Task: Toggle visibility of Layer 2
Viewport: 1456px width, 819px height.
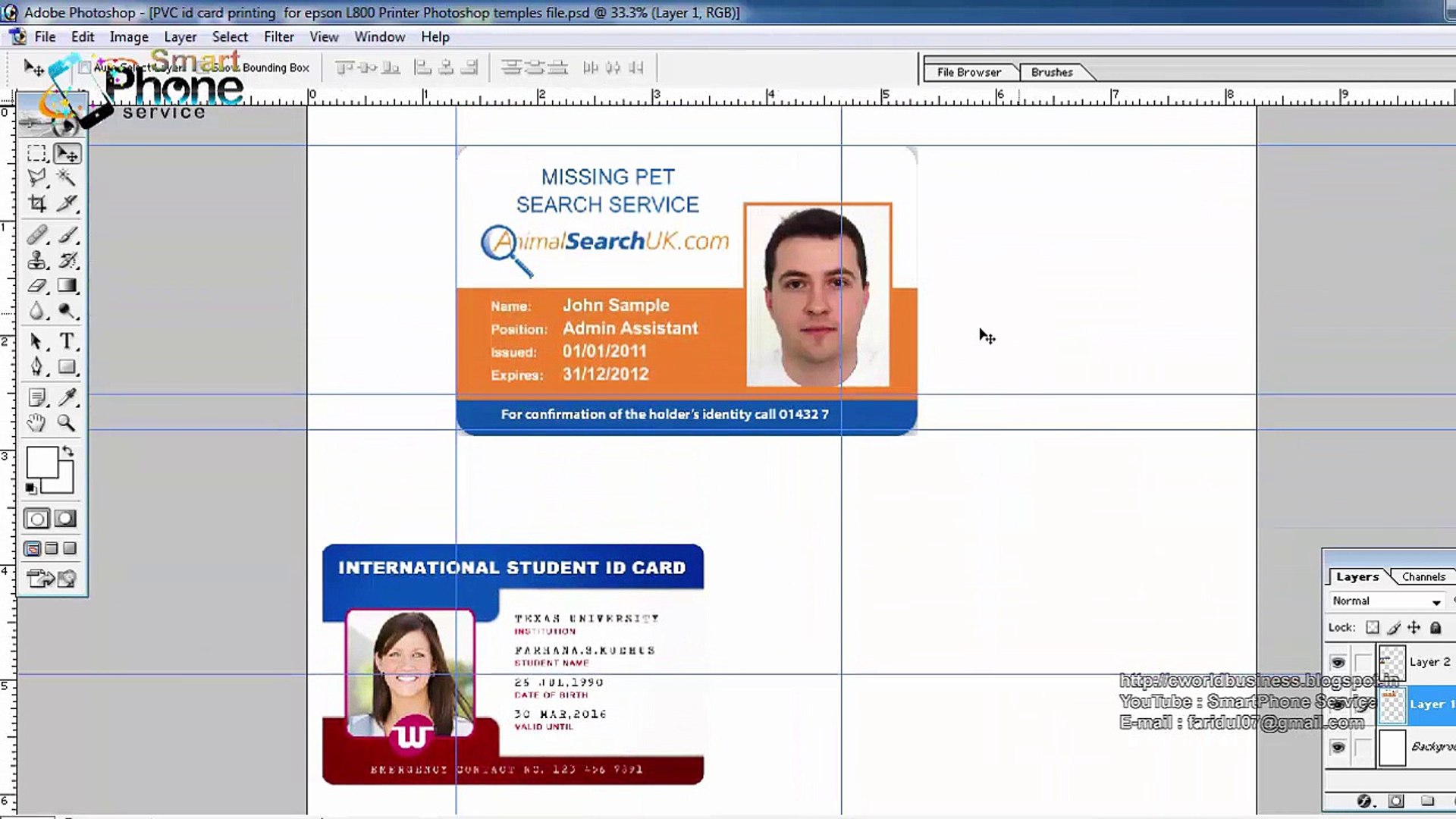Action: 1339,660
